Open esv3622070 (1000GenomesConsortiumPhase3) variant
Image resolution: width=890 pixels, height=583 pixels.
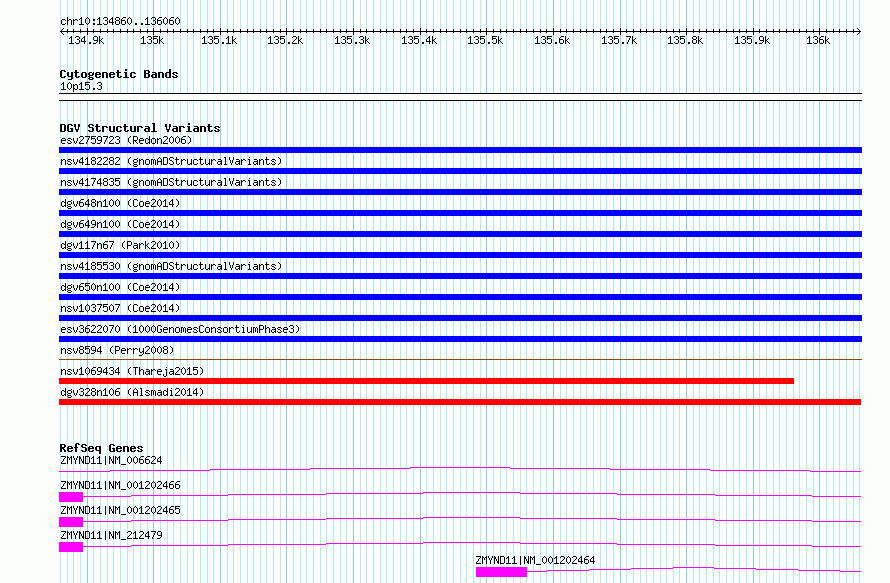(x=180, y=329)
